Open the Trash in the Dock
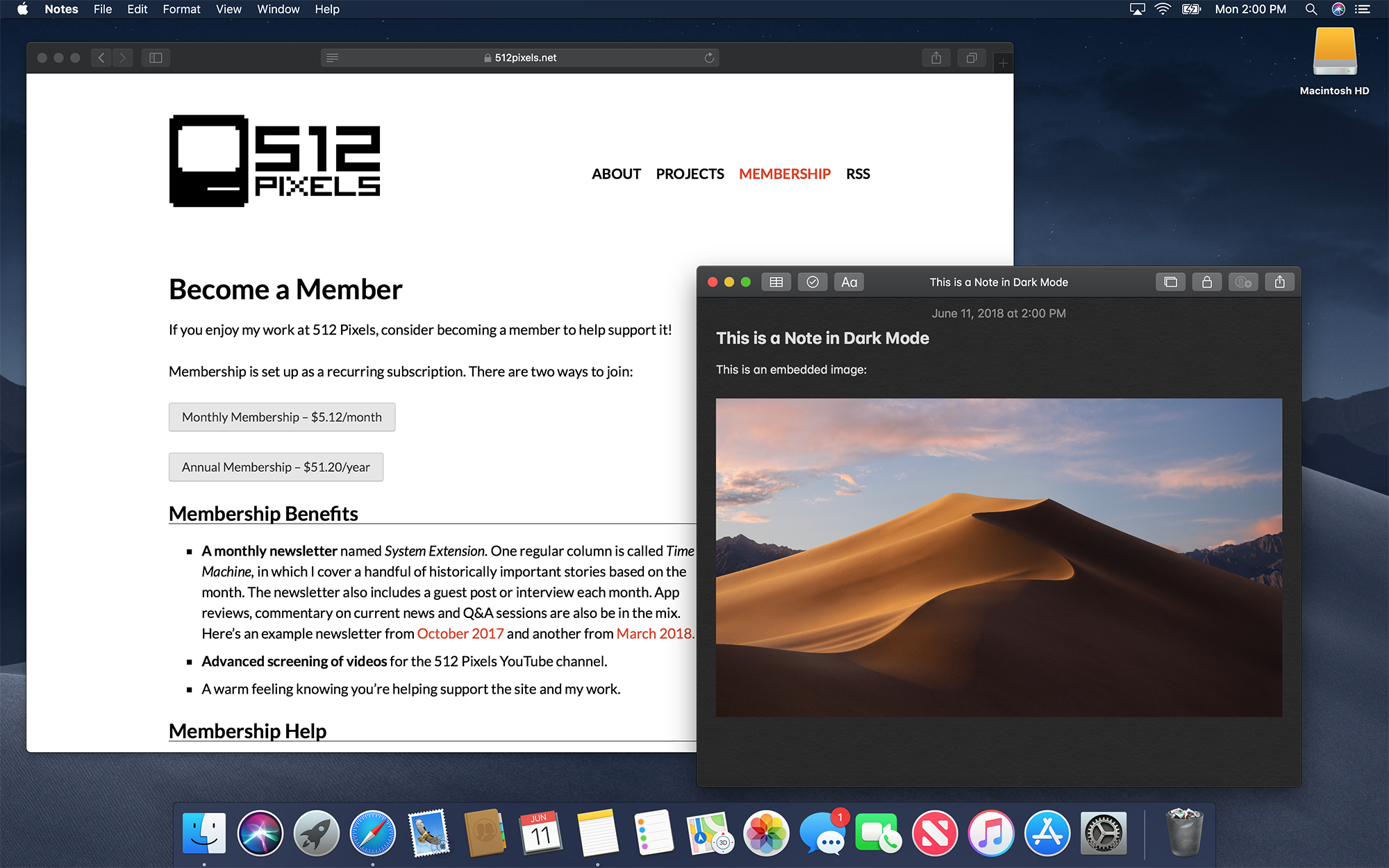 click(x=1184, y=833)
